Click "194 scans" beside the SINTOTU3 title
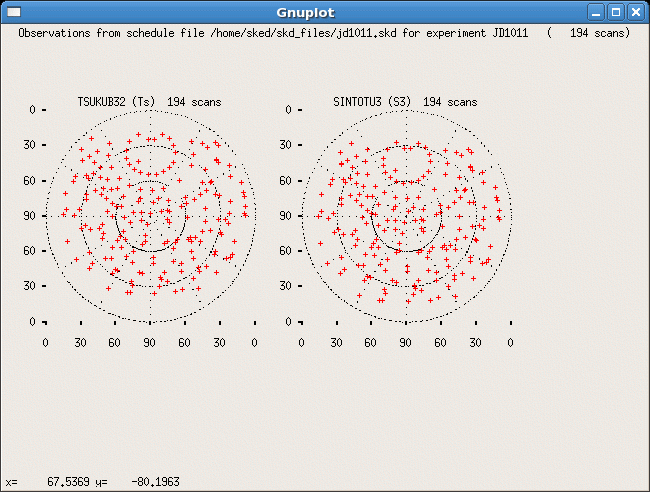650x492 pixels. pos(450,102)
